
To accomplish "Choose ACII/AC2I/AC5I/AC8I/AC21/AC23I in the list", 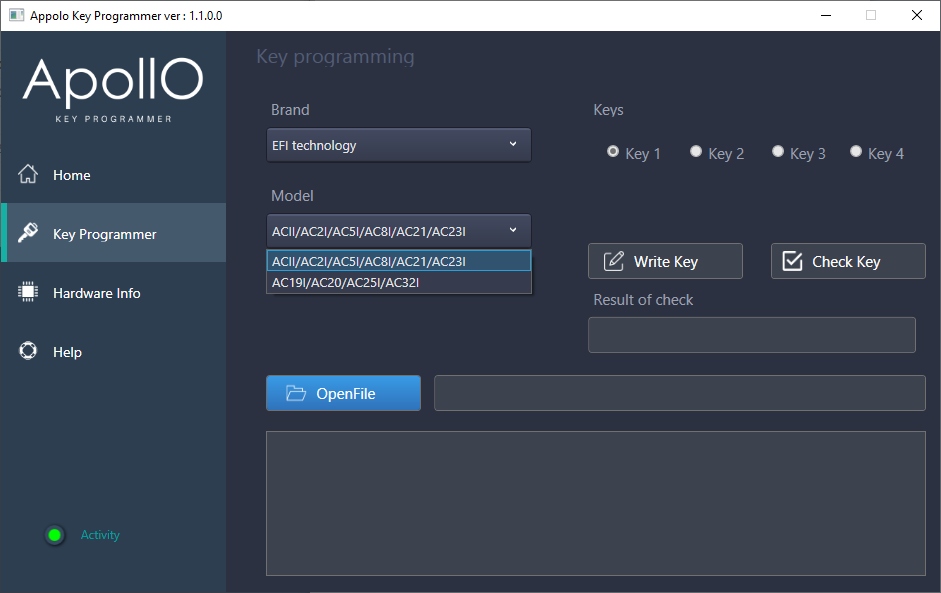I will point(398,261).
